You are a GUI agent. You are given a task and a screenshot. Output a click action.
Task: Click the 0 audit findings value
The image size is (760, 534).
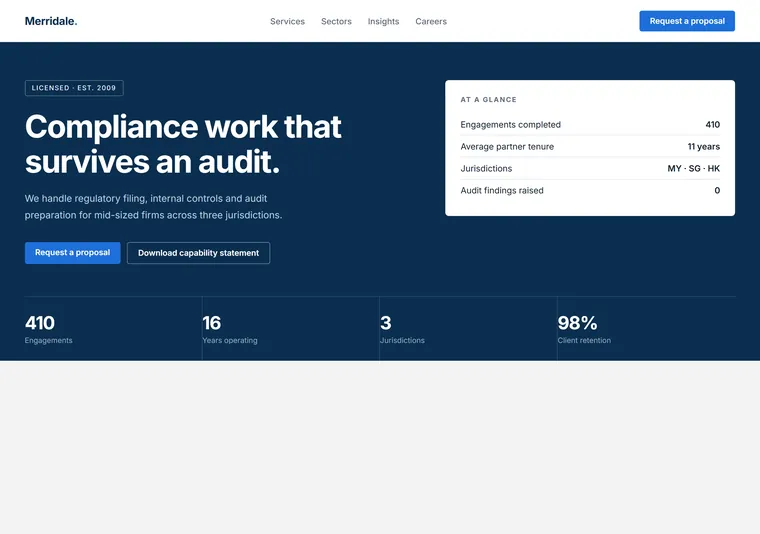(x=717, y=190)
